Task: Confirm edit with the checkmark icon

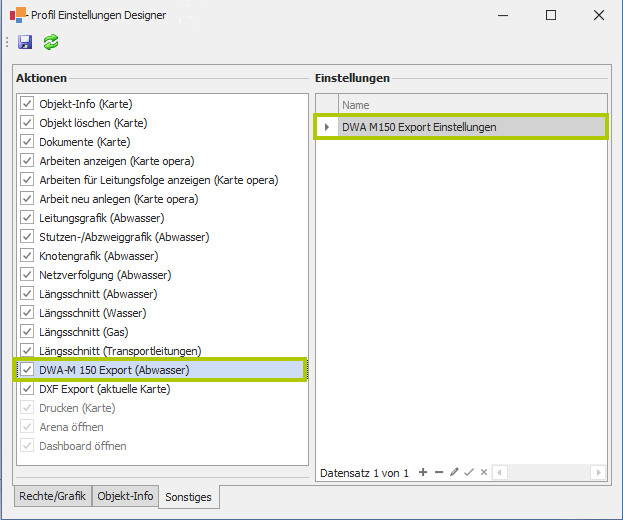Action: [x=469, y=472]
